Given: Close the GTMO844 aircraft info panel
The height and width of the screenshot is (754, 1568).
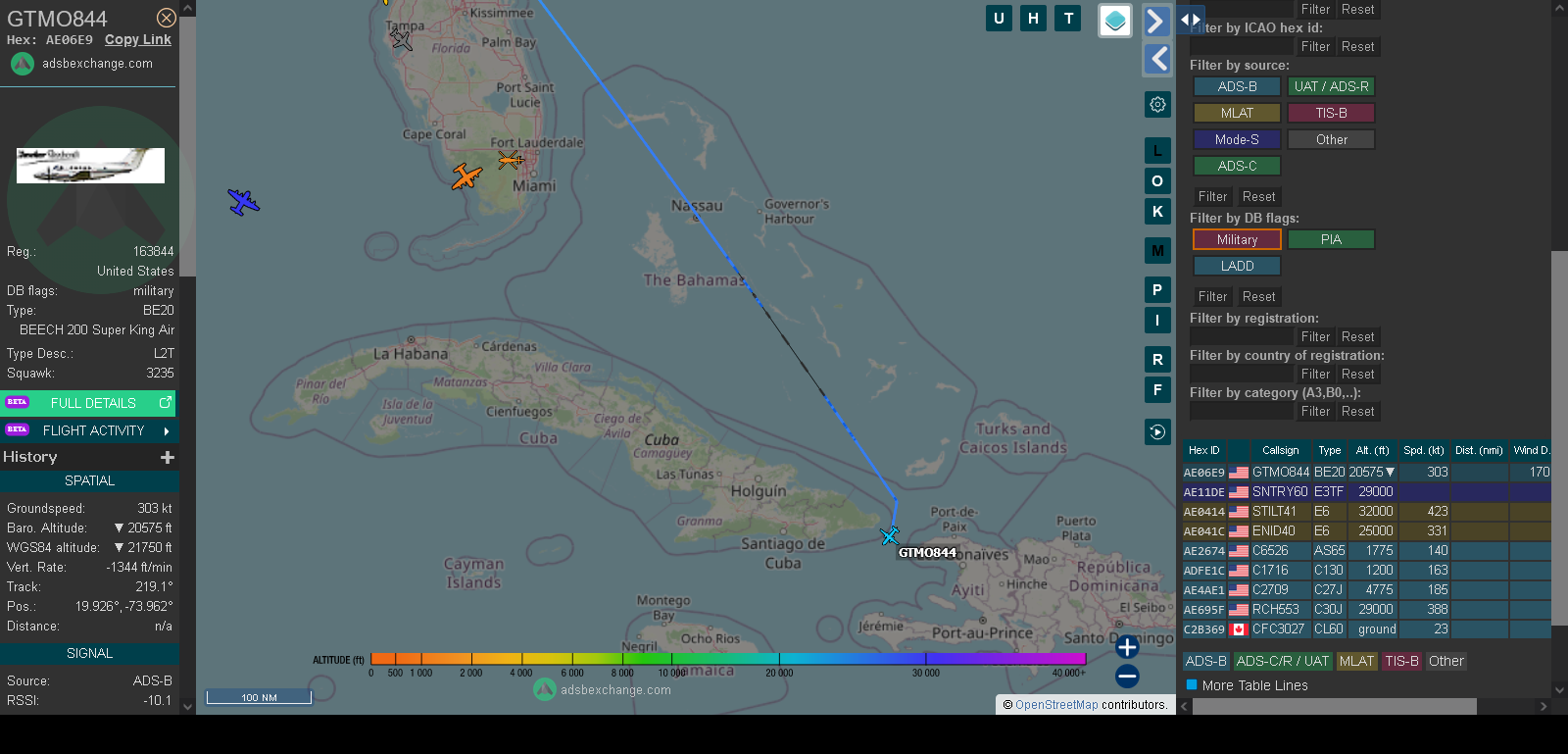Looking at the screenshot, I should (167, 18).
